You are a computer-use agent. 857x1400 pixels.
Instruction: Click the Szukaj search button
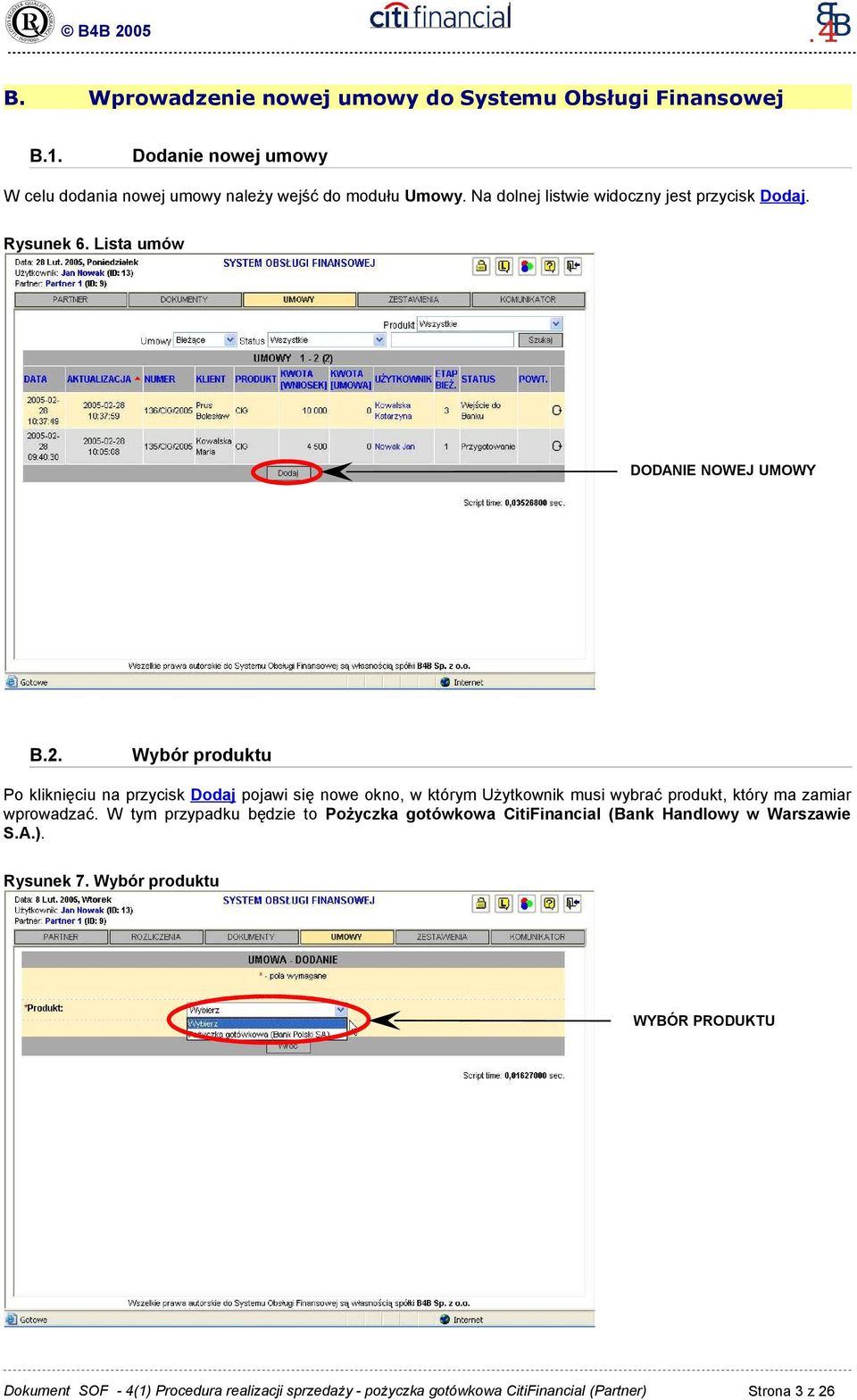(x=540, y=340)
